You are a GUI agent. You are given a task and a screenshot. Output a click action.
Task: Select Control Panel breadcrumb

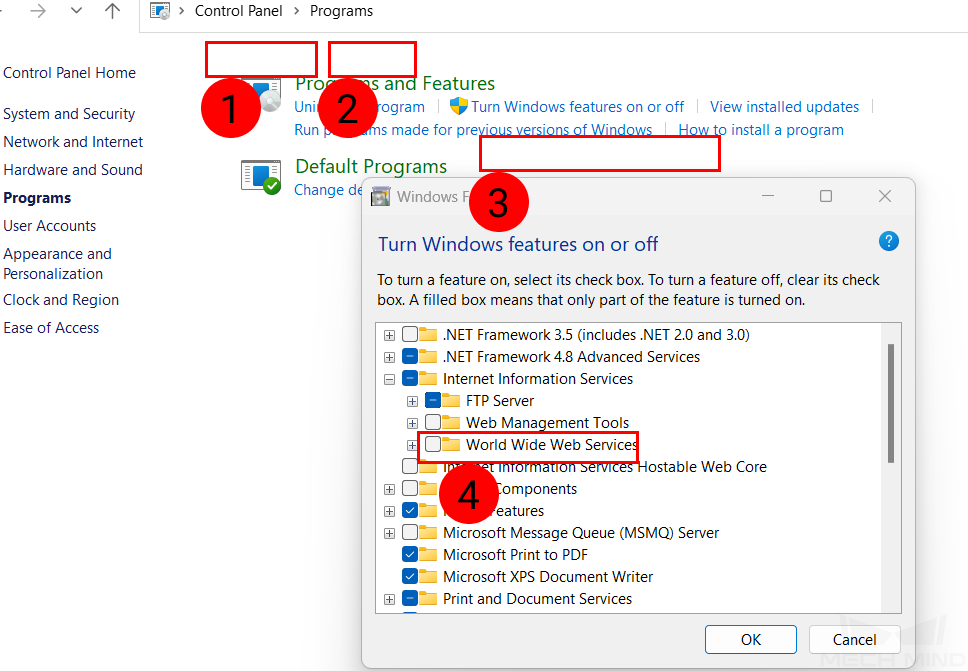pyautogui.click(x=238, y=11)
